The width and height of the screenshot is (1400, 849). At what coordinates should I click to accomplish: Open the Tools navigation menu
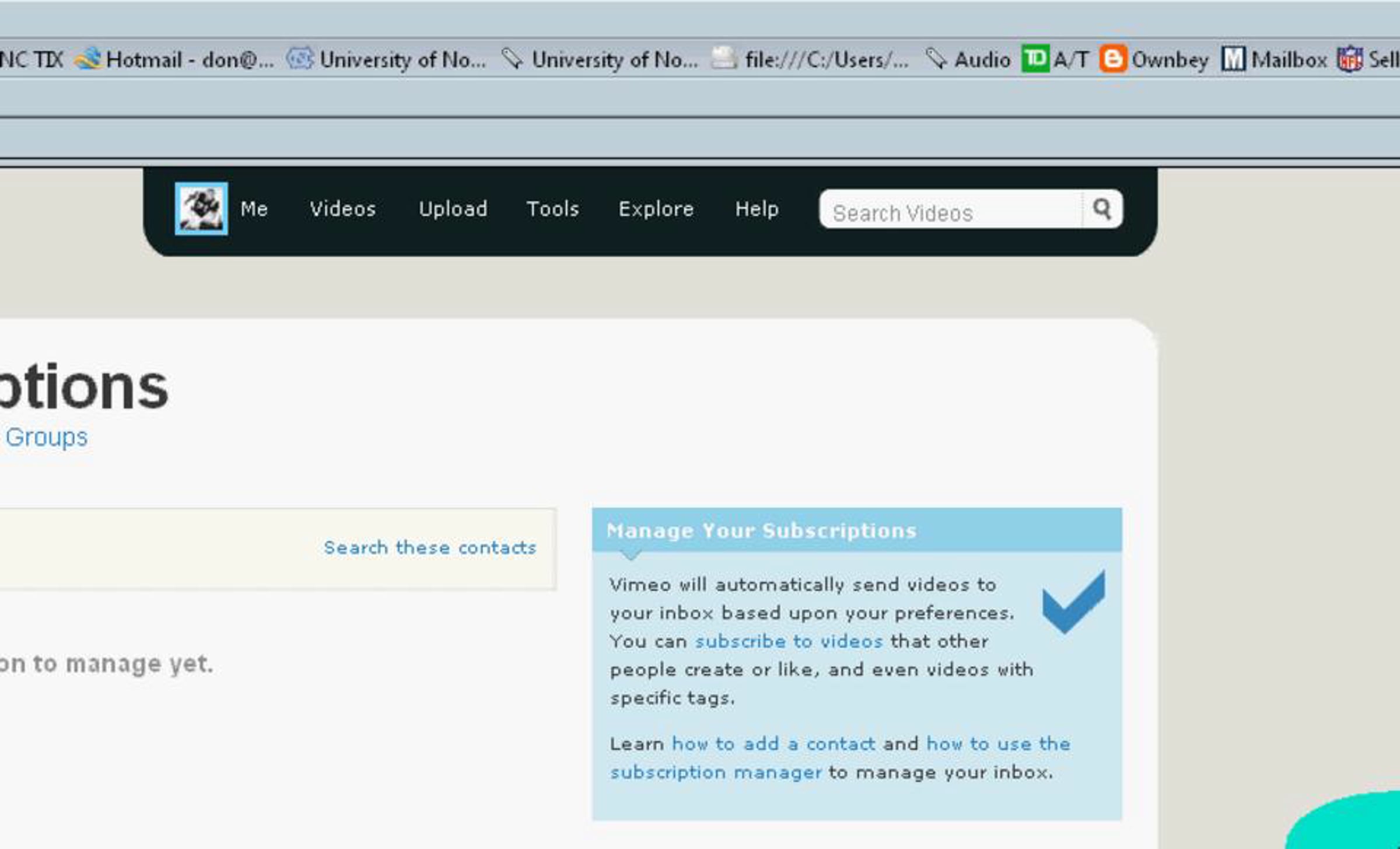coord(552,209)
